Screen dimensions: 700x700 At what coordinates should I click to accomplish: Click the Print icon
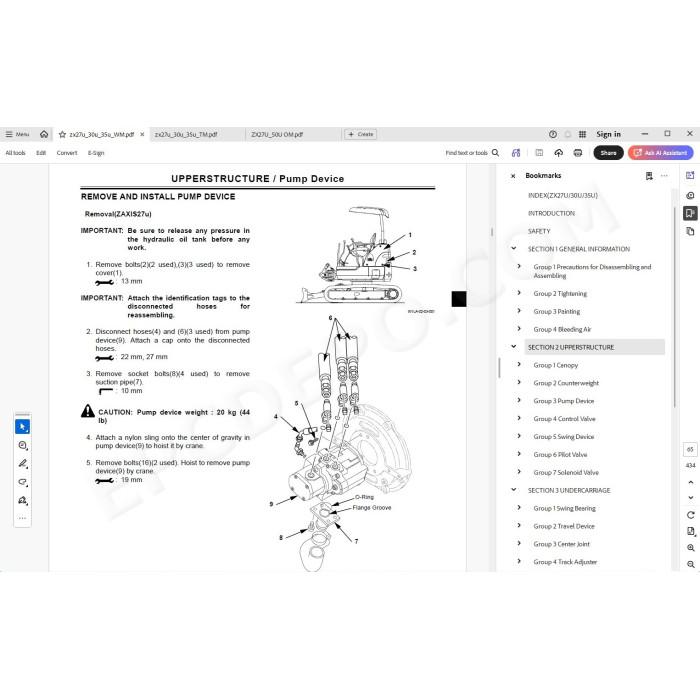[578, 153]
